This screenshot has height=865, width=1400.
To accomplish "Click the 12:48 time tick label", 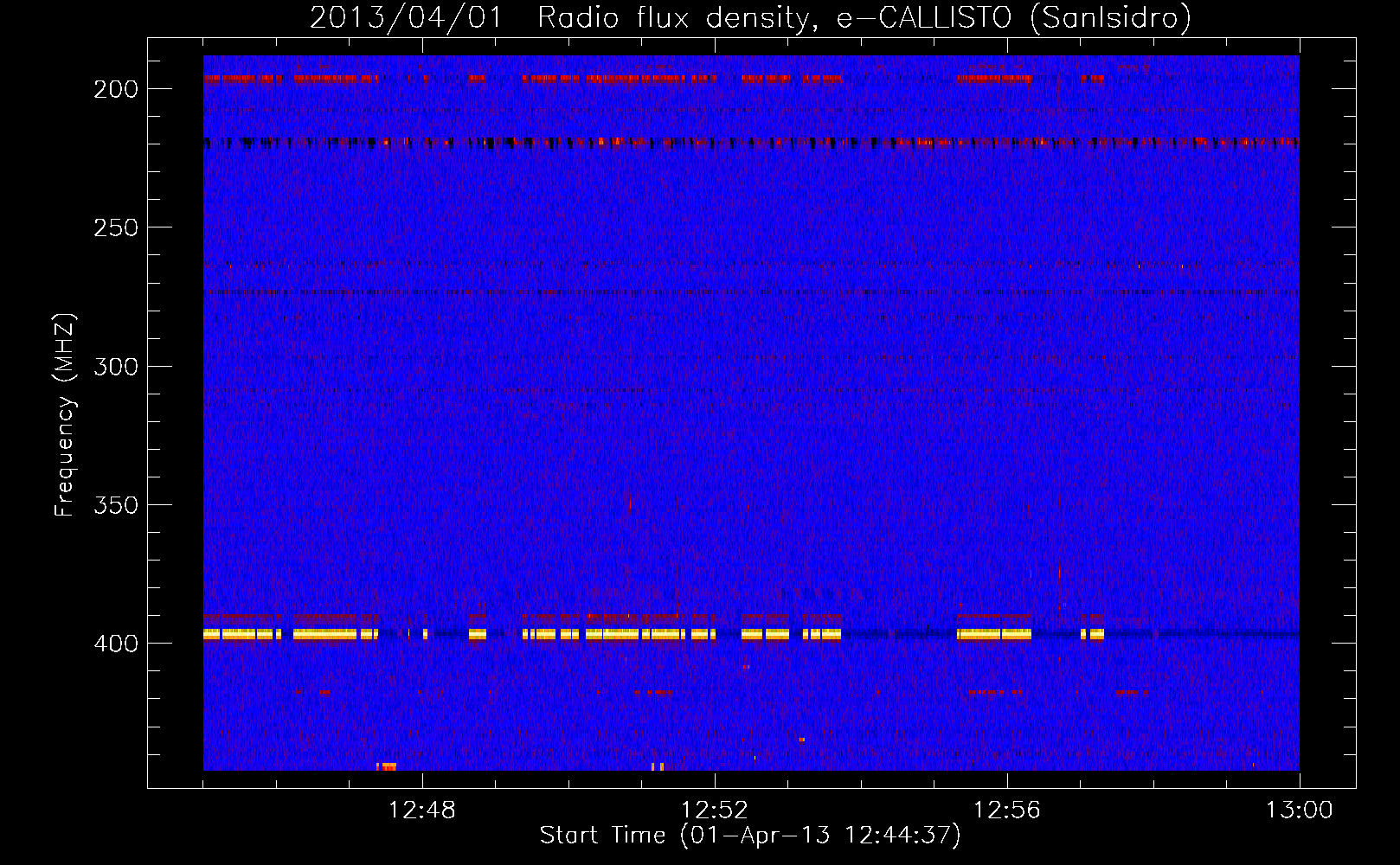I will 422,810.
